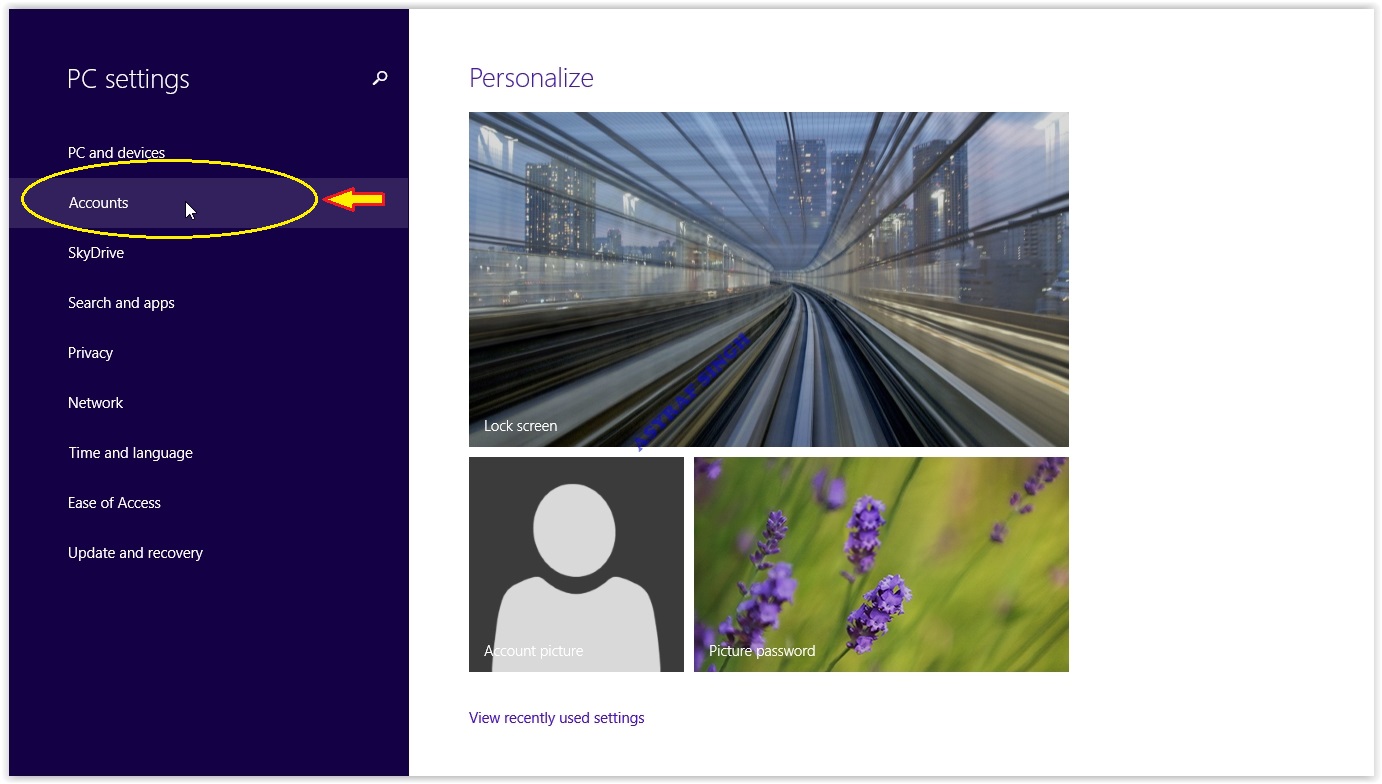Open the Search and apps section
The height and width of the screenshot is (784, 1382).
(x=121, y=302)
